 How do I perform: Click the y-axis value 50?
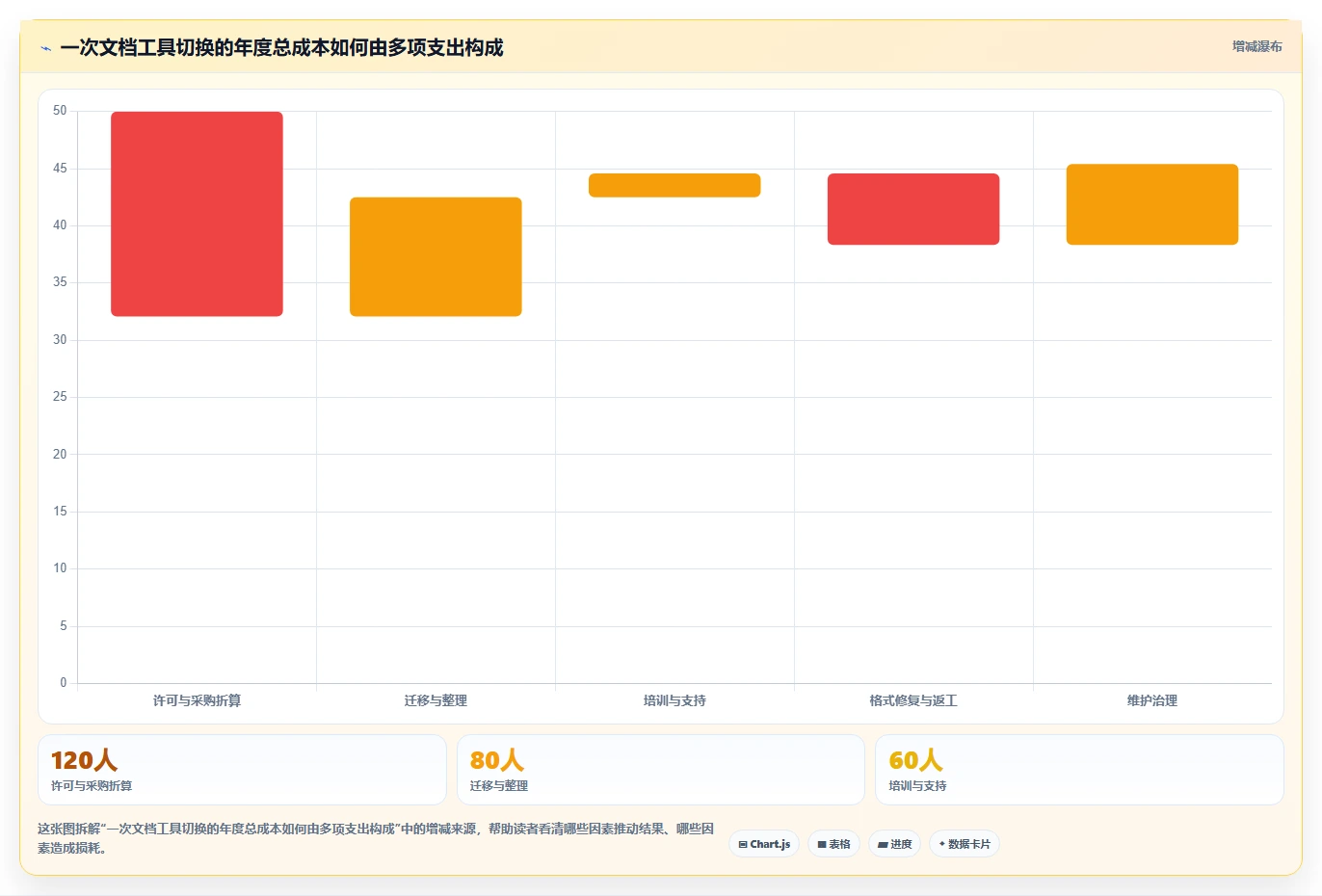(x=60, y=111)
